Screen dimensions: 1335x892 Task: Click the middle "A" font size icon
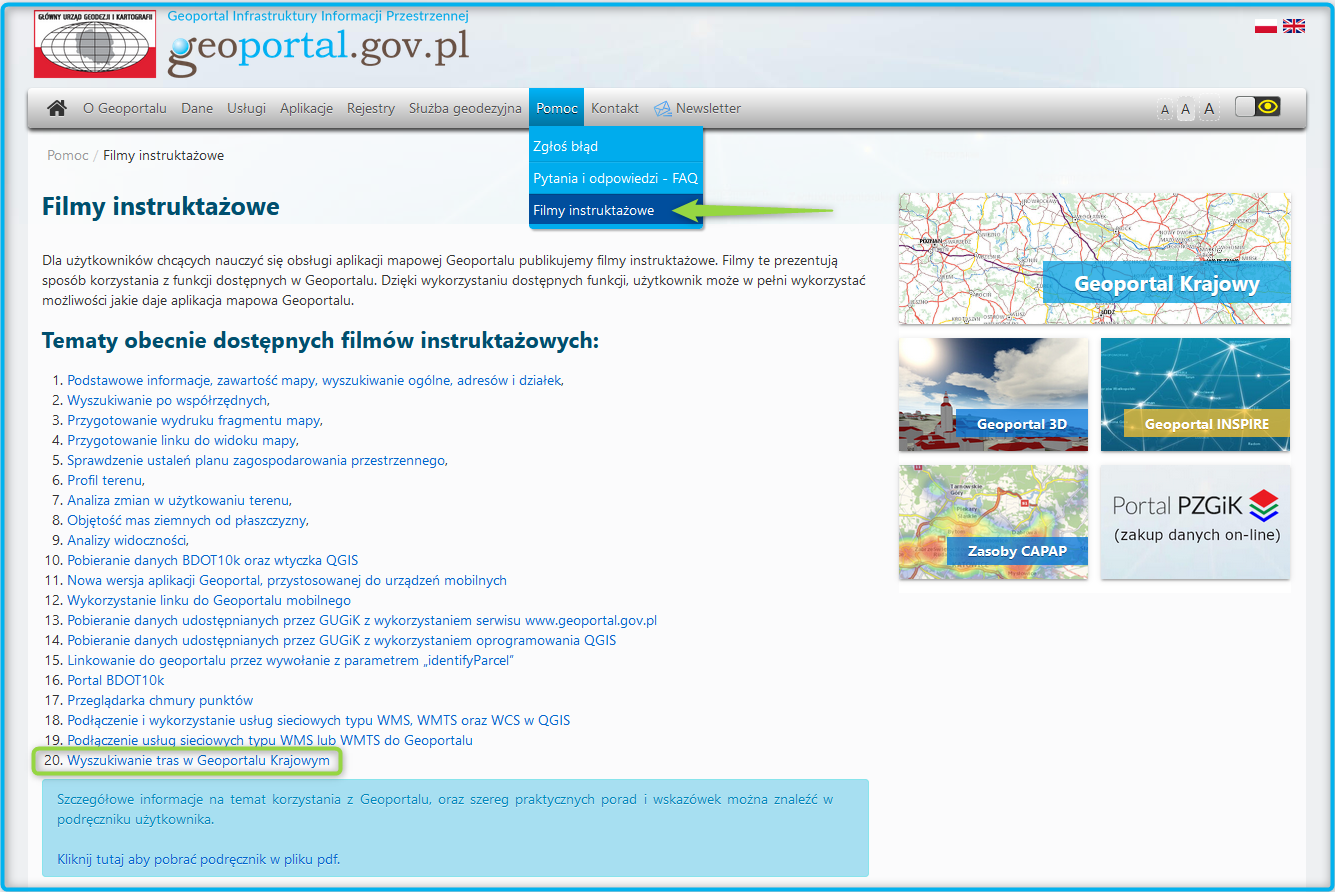click(1186, 109)
